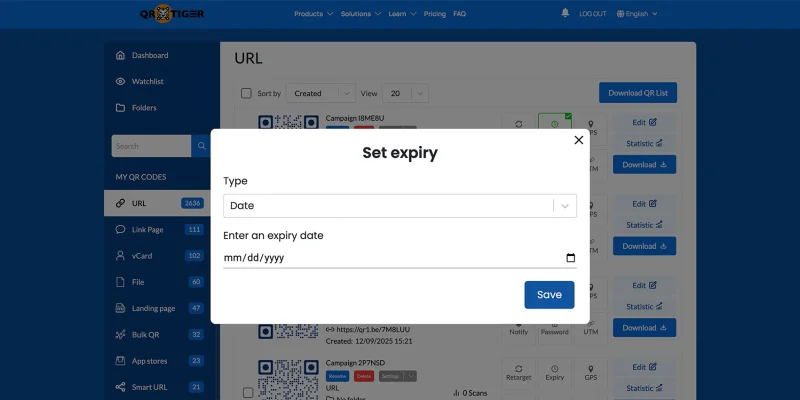800x400 pixels.
Task: Click Retarget for Campaign 2P7NSD
Action: click(518, 373)
